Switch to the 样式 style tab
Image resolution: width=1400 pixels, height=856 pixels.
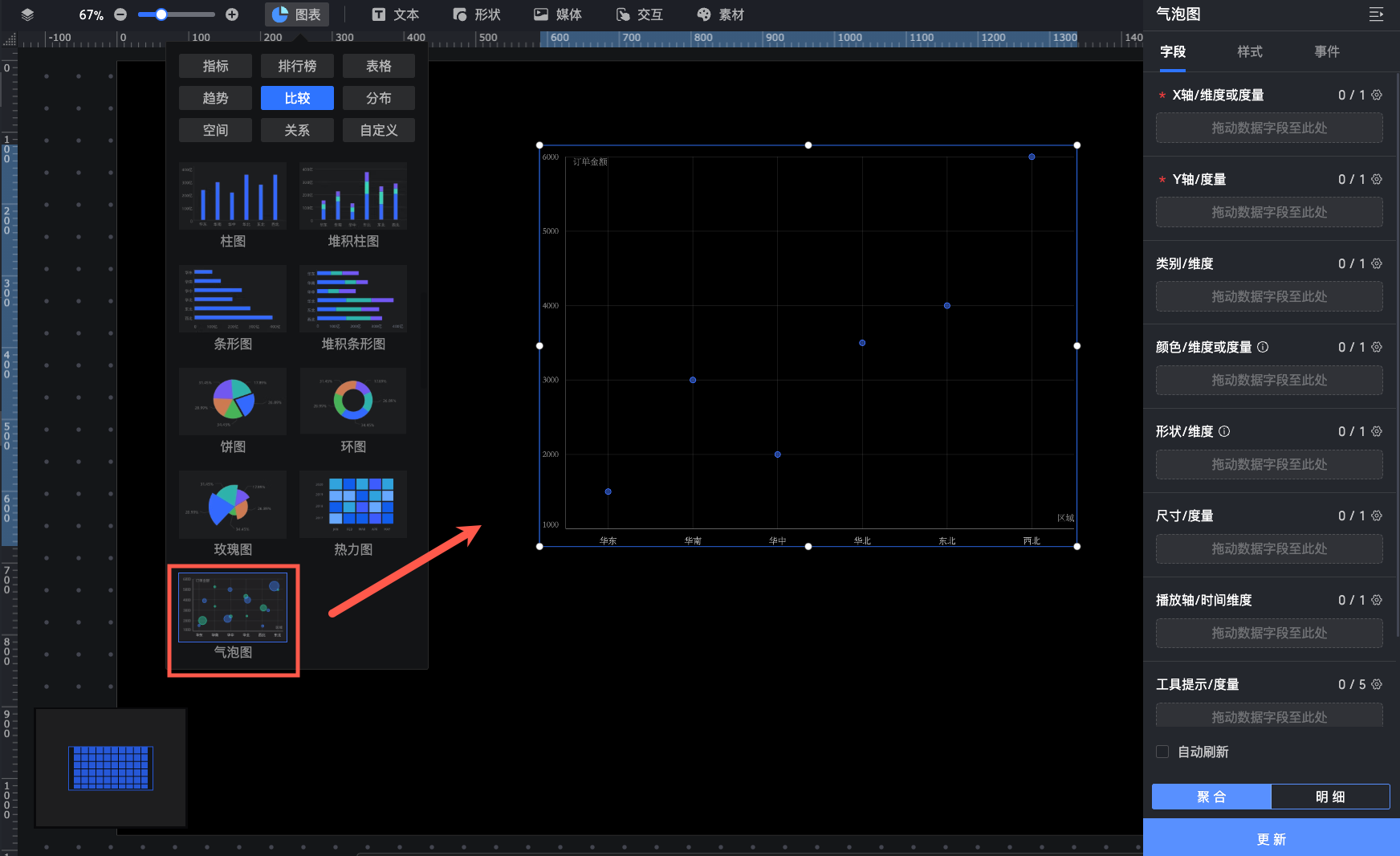click(x=1250, y=51)
